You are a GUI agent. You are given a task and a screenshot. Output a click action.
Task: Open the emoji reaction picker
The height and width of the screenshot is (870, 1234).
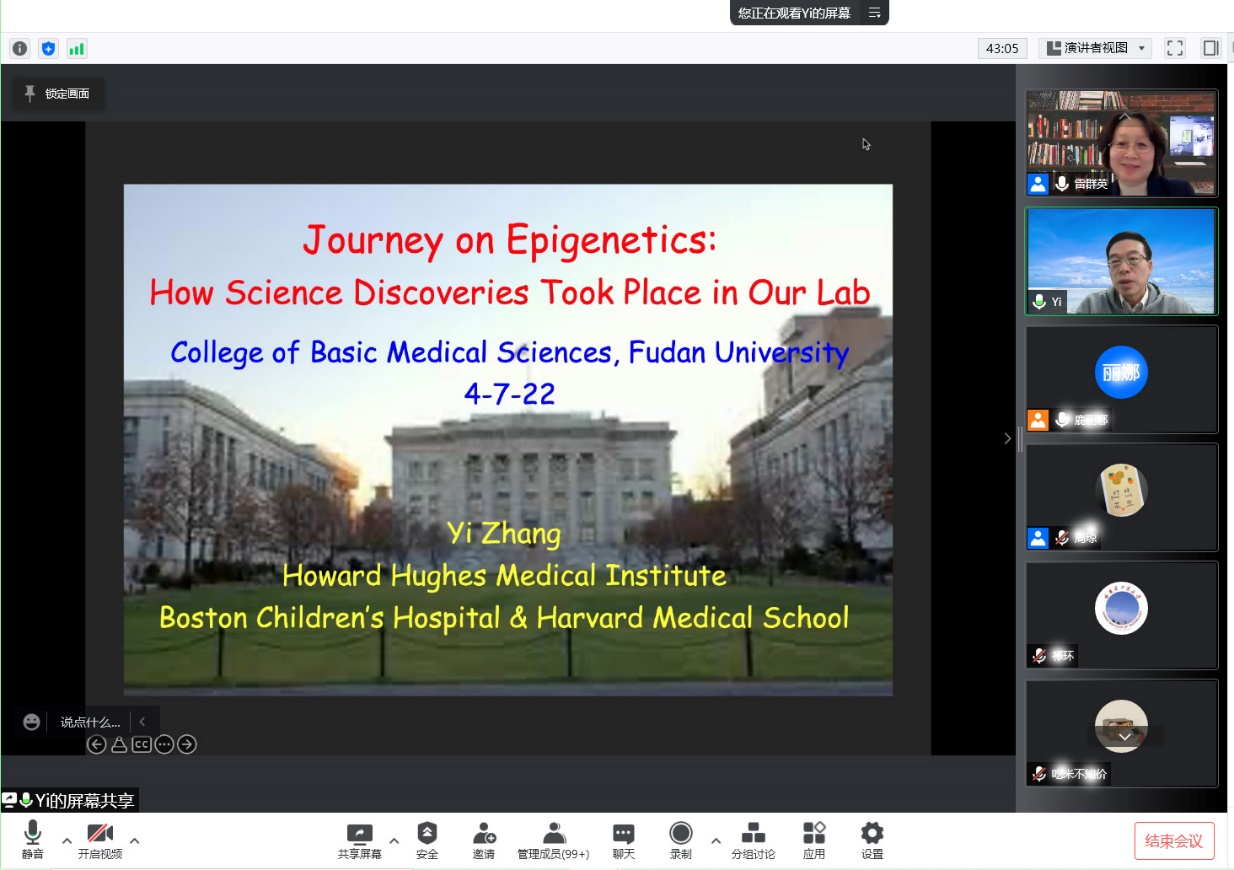31,721
